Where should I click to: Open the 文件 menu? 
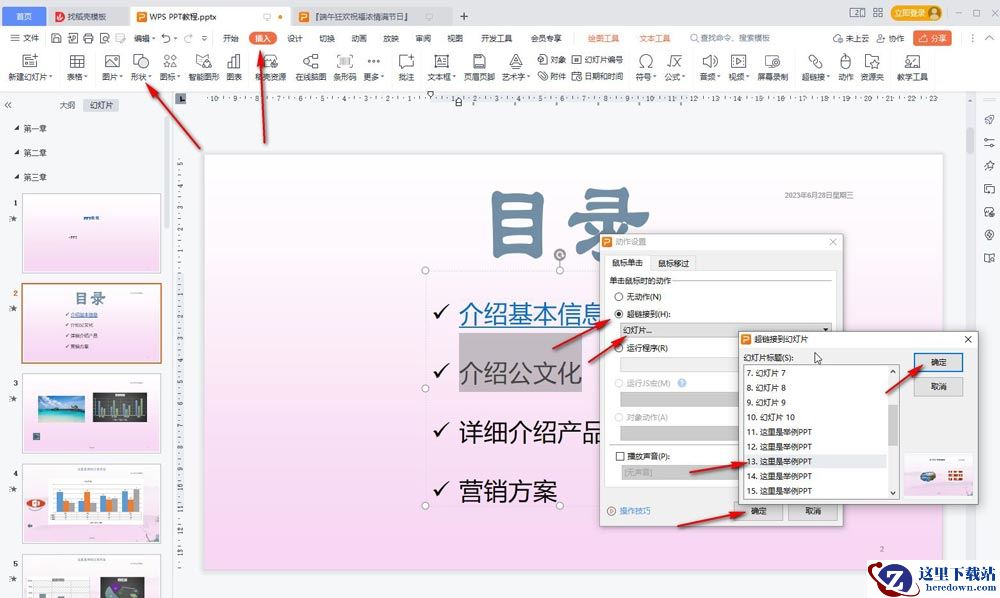pyautogui.click(x=25, y=38)
